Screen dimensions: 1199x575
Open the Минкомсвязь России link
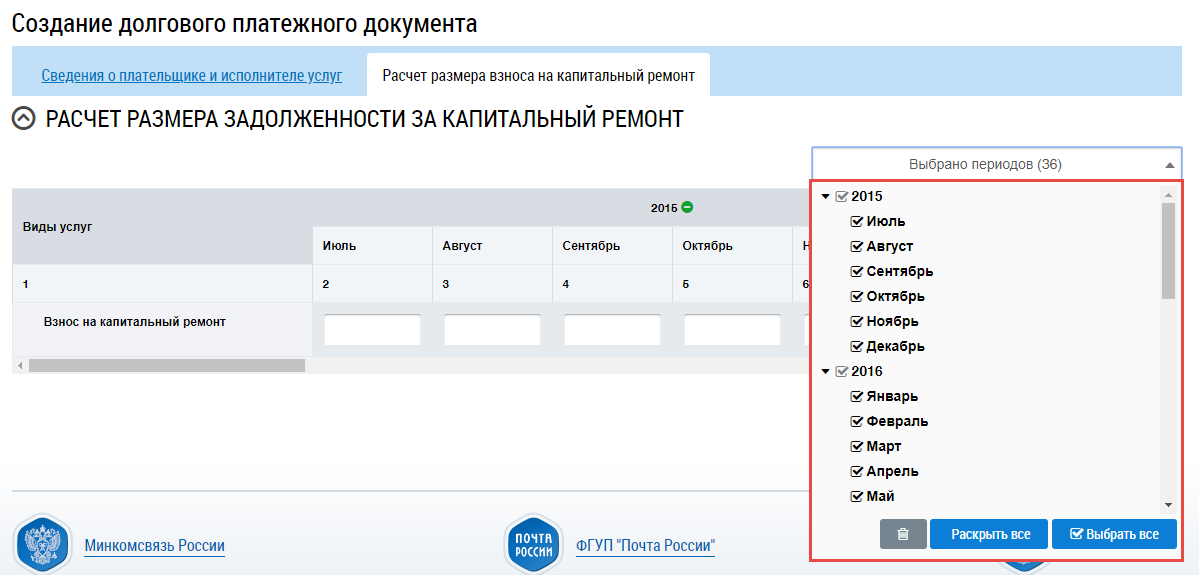(x=154, y=546)
